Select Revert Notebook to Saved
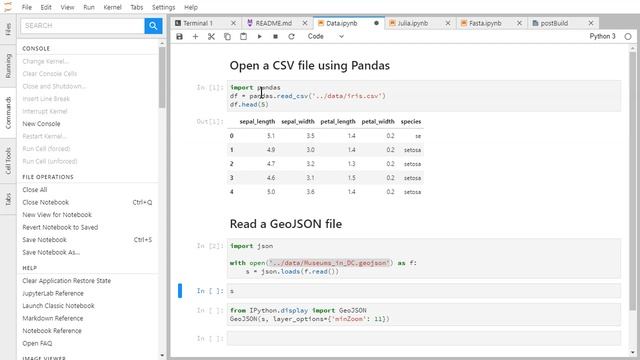The image size is (640, 360). click(60, 227)
